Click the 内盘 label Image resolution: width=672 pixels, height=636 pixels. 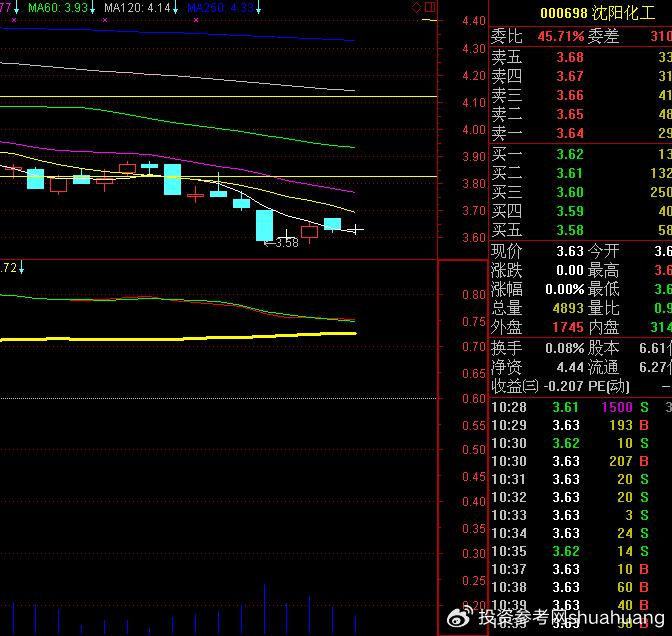pyautogui.click(x=603, y=327)
